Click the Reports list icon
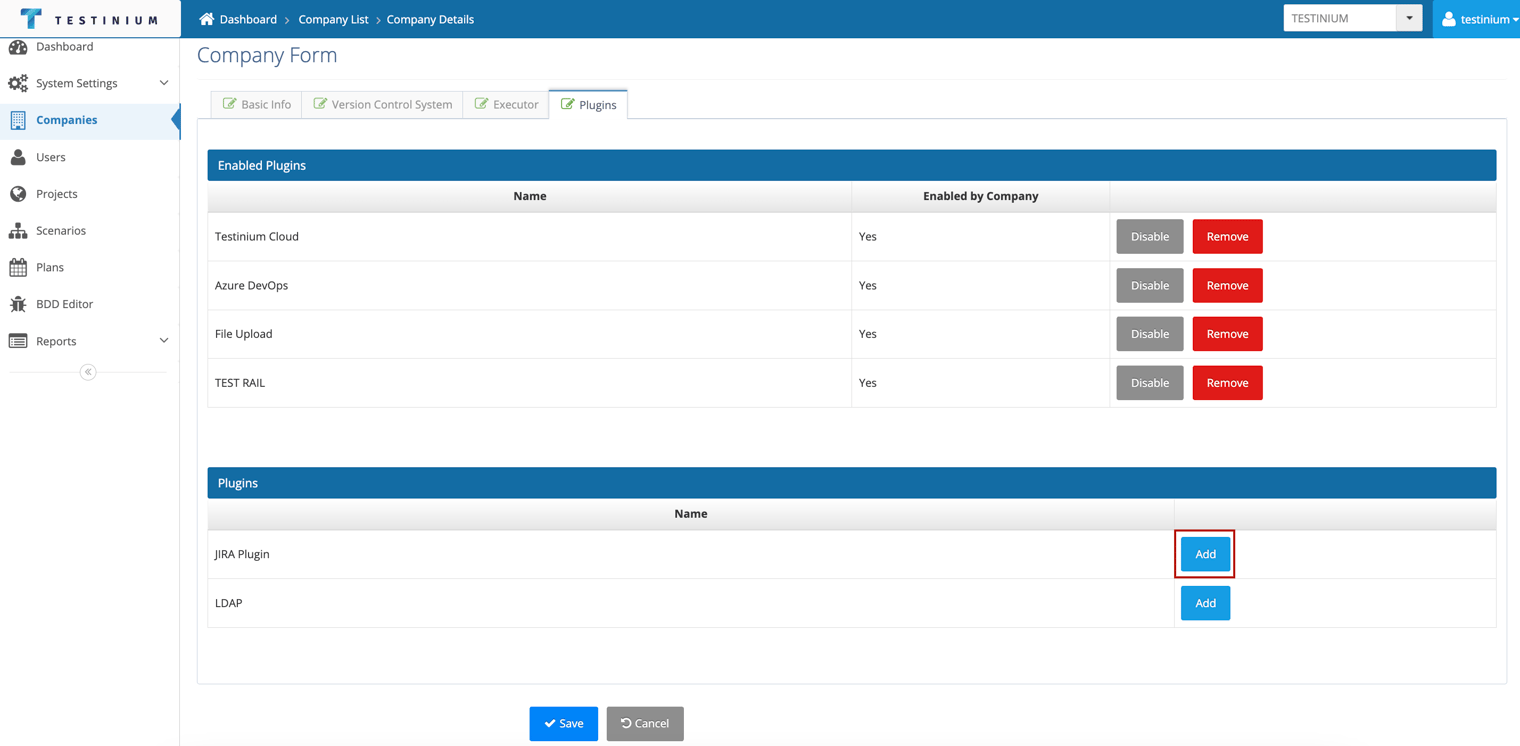This screenshot has width=1520, height=746. [18, 341]
